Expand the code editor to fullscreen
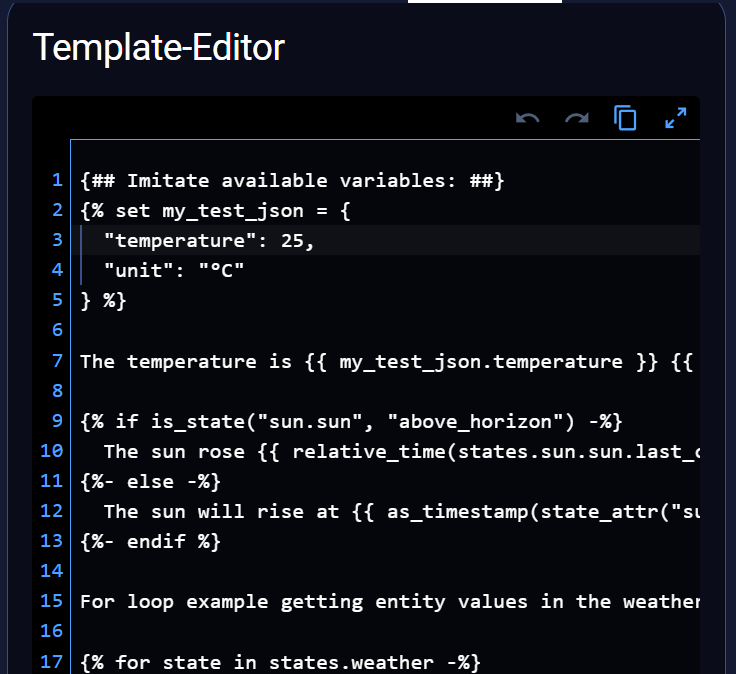 675,118
